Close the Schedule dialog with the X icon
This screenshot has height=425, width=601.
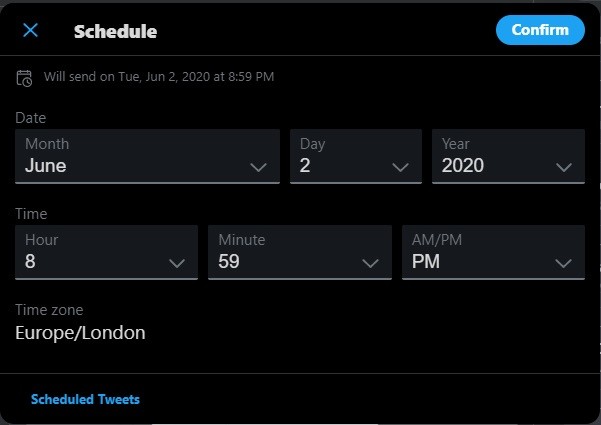[x=31, y=30]
